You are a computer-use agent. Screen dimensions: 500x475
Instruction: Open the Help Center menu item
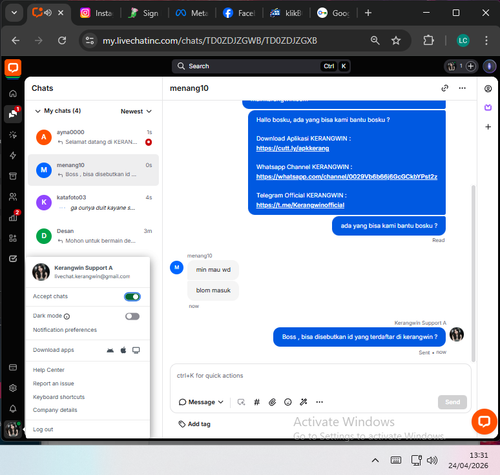pos(49,370)
